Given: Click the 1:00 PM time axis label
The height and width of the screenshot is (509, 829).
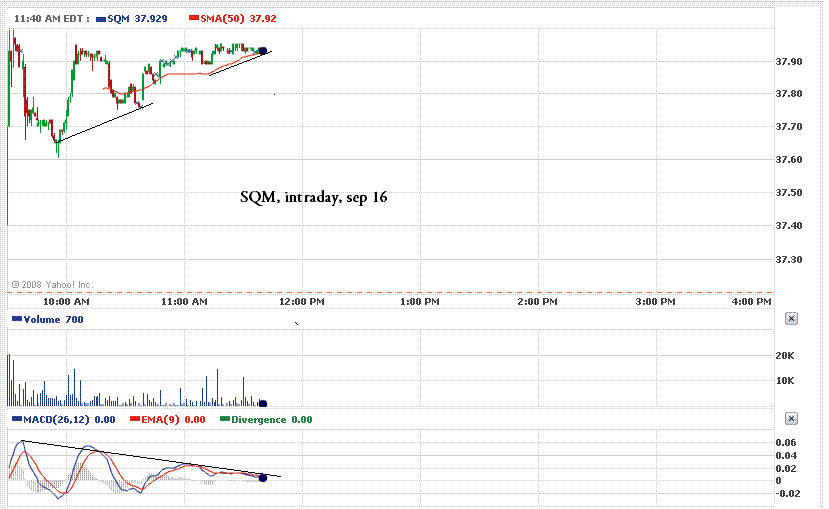Looking at the screenshot, I should tap(420, 302).
